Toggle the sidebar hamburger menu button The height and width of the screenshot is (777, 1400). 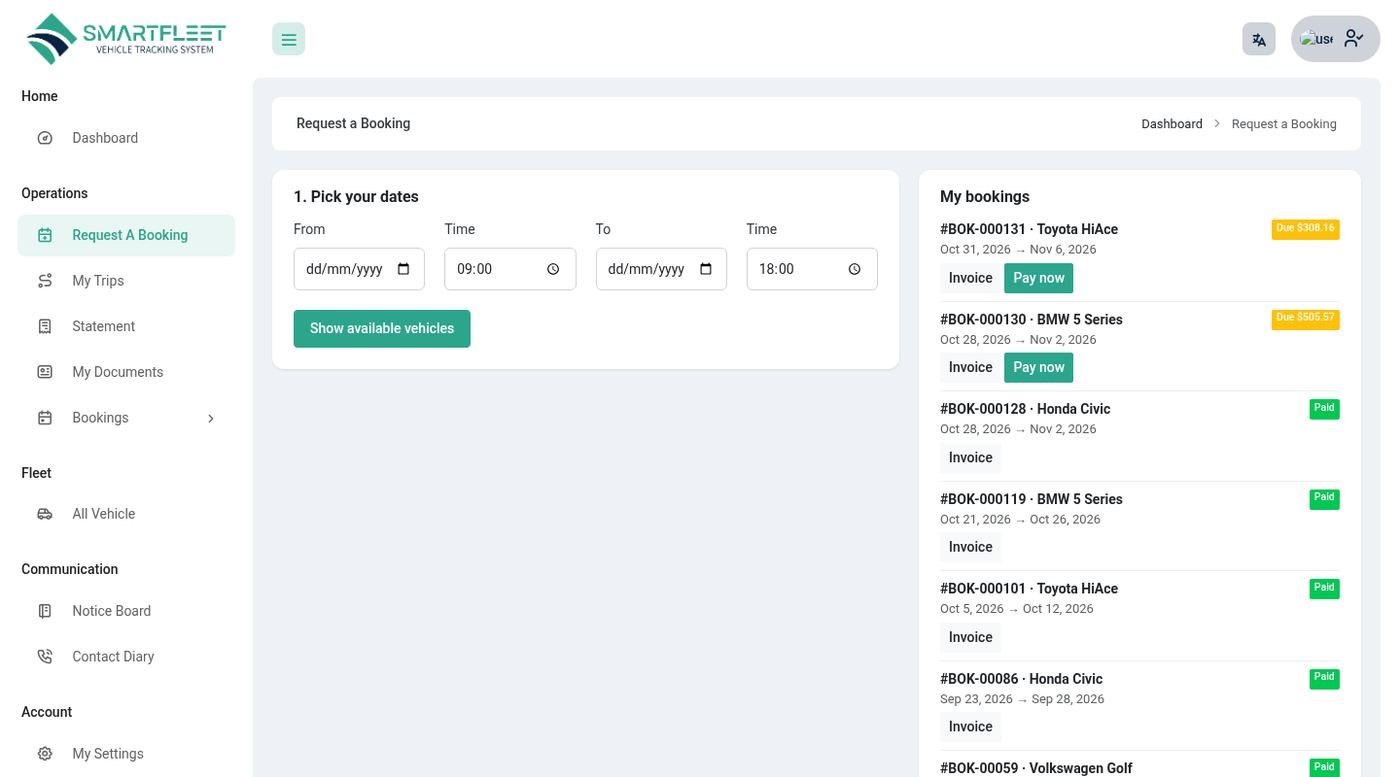(288, 39)
